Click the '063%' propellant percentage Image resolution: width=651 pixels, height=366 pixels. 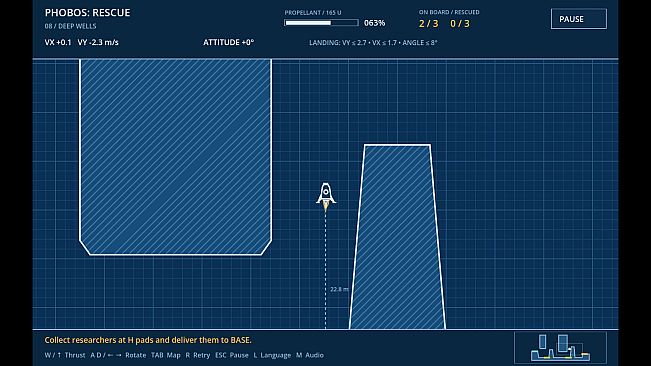374,23
